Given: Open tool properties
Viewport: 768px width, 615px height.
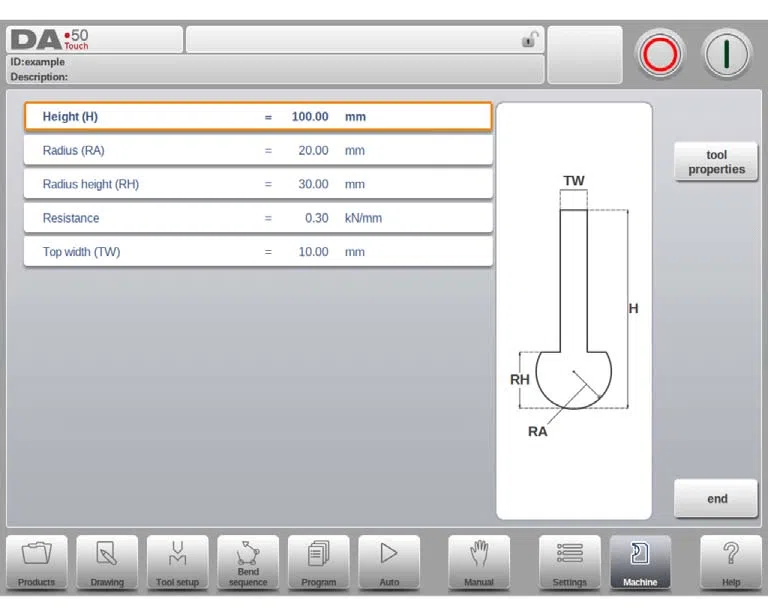Looking at the screenshot, I should (x=716, y=162).
